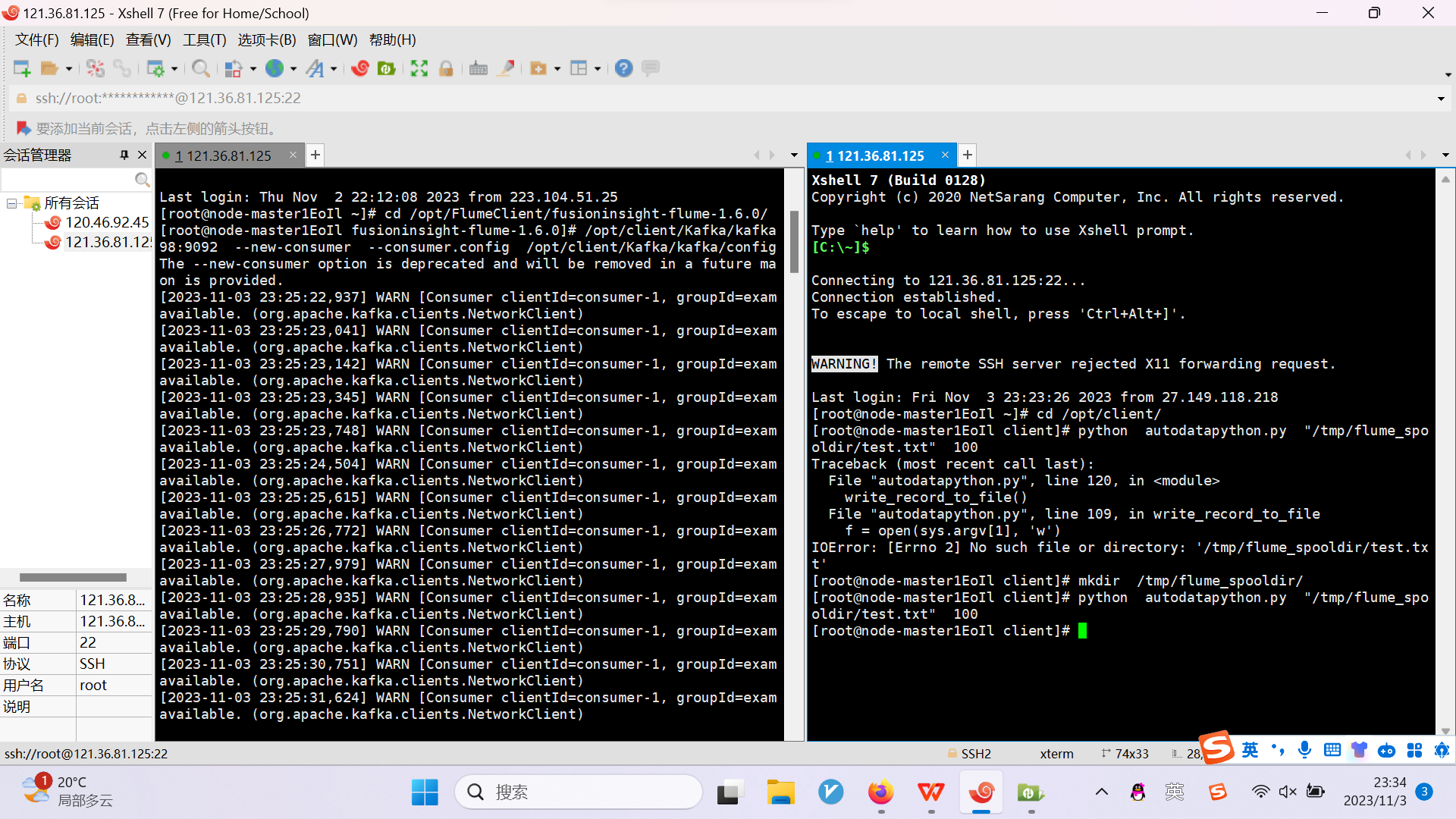
Task: Click the Lock screen padlock icon
Action: click(x=446, y=68)
